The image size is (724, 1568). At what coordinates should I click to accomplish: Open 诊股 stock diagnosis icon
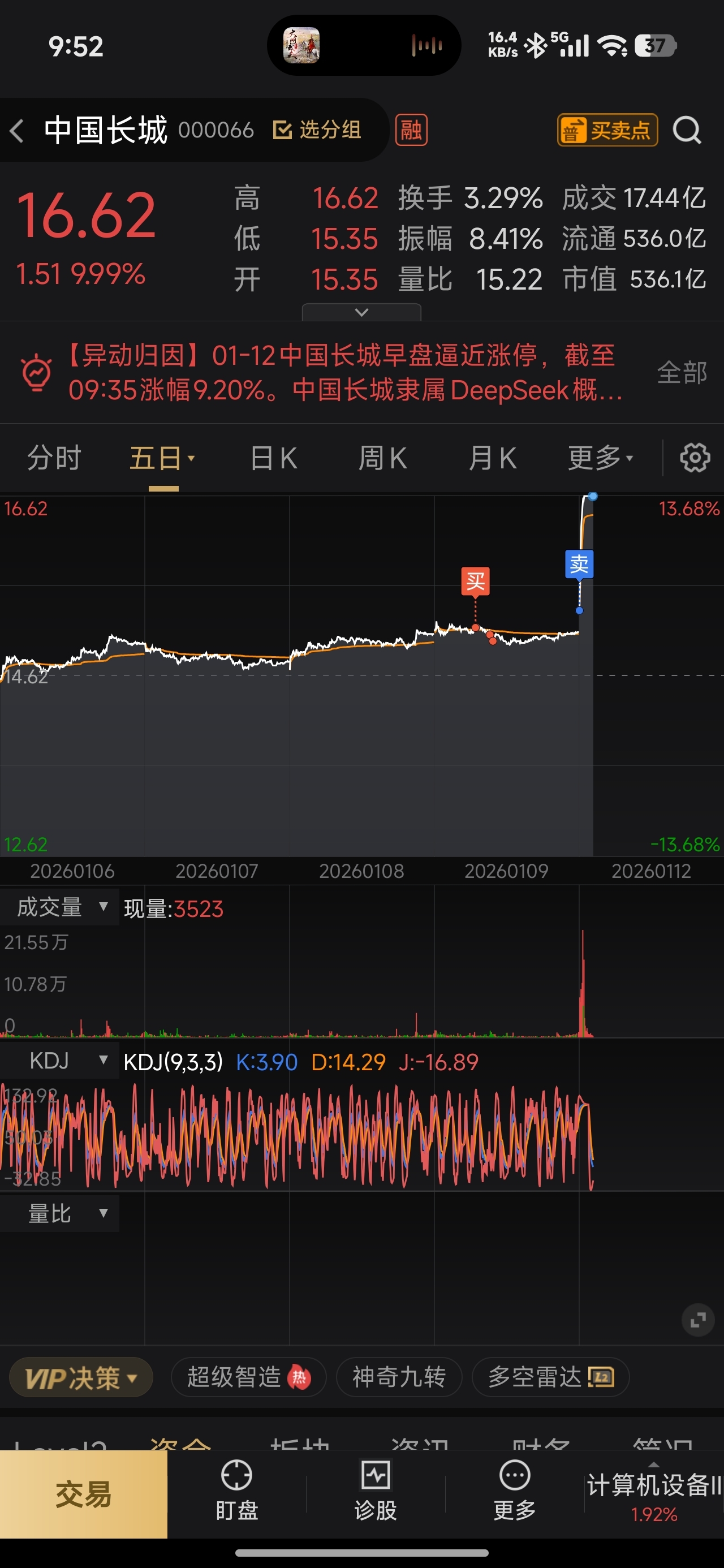376,1490
